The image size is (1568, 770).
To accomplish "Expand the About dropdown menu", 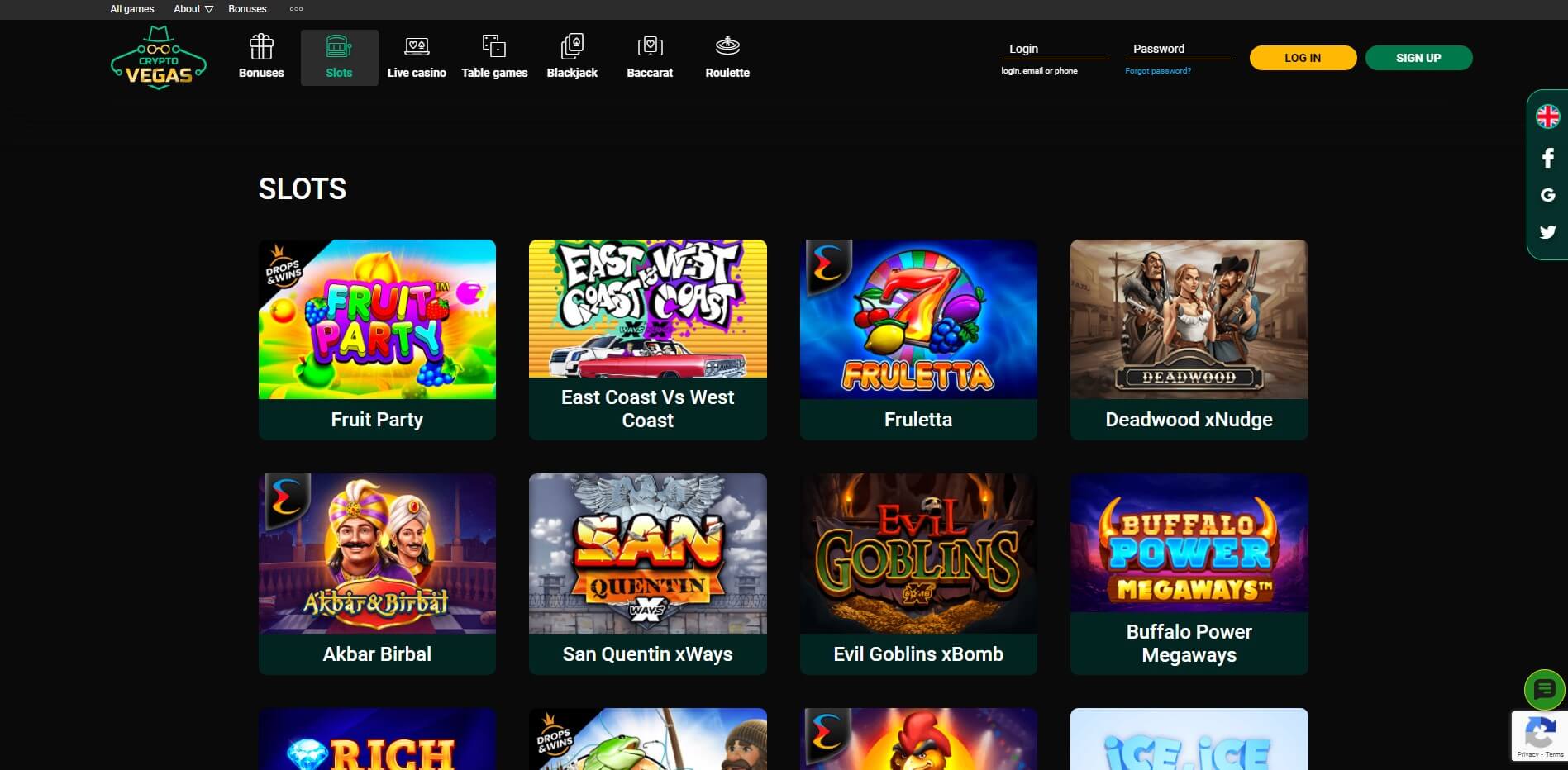I will pos(193,9).
